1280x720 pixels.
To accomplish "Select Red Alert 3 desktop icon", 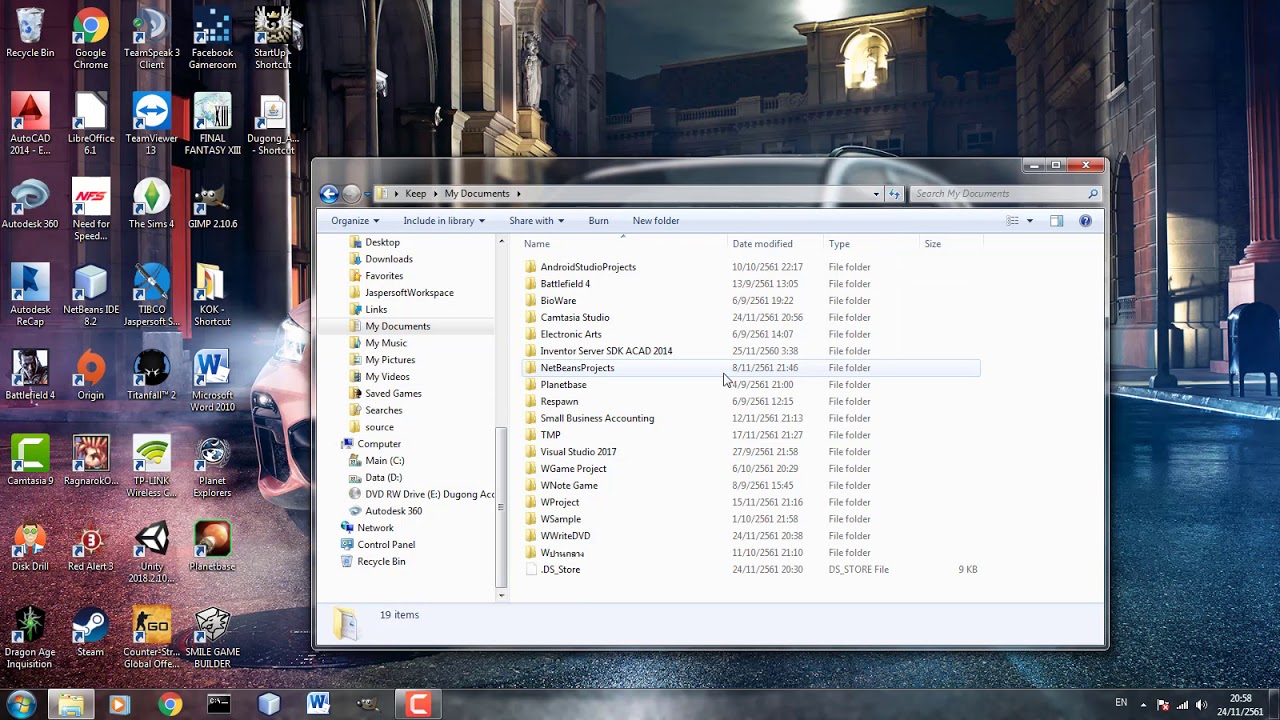I will 90,547.
